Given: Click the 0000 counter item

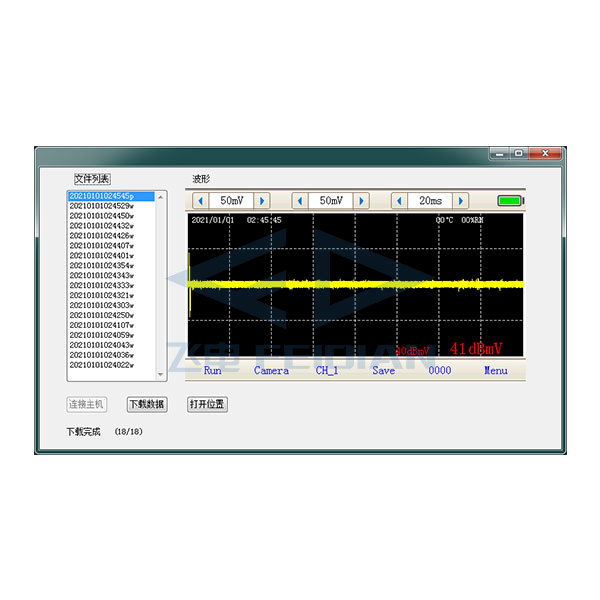Looking at the screenshot, I should point(440,370).
